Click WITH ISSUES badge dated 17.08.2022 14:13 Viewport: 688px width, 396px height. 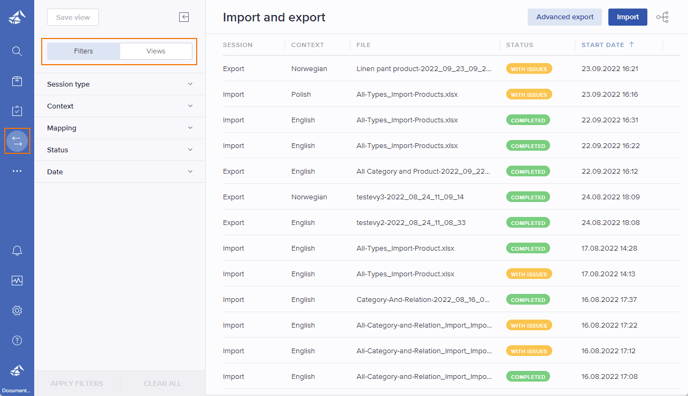point(529,274)
